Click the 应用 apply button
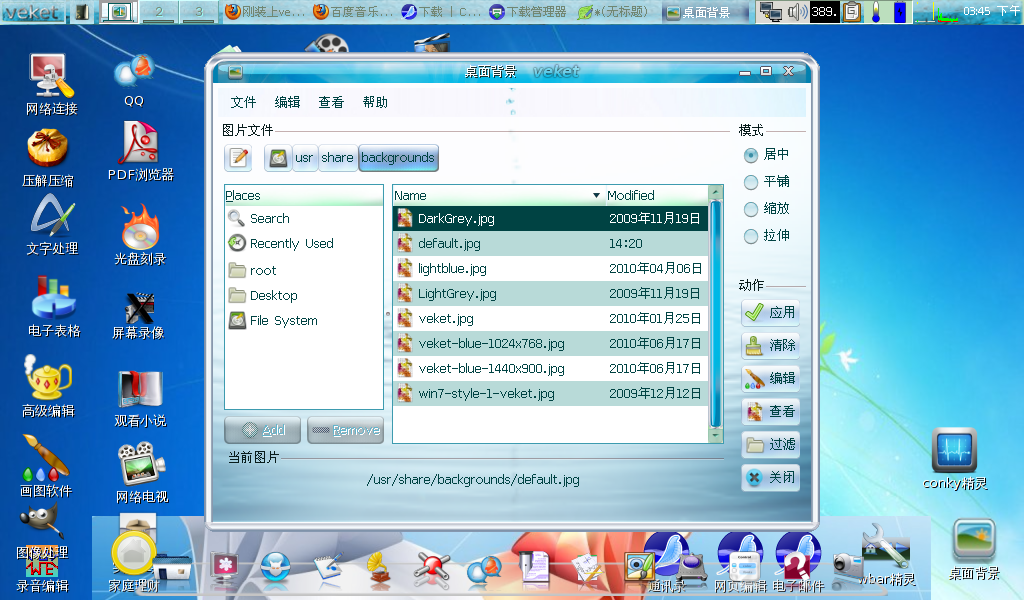1024x600 pixels. click(x=771, y=313)
